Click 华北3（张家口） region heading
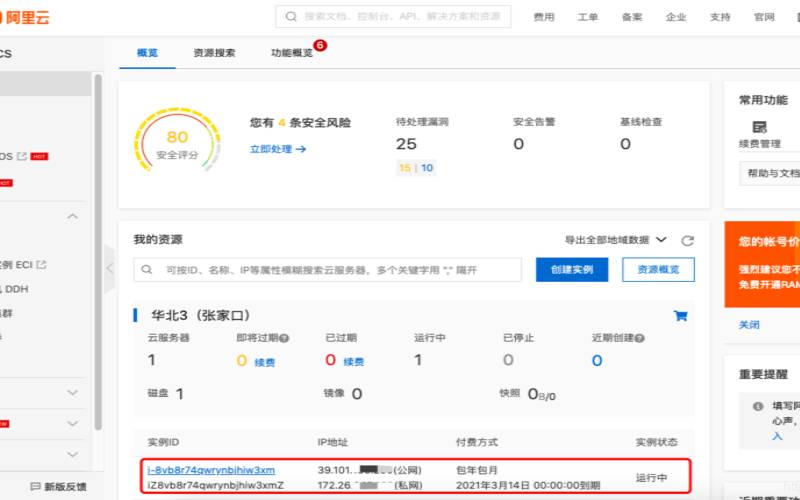 click(200, 315)
